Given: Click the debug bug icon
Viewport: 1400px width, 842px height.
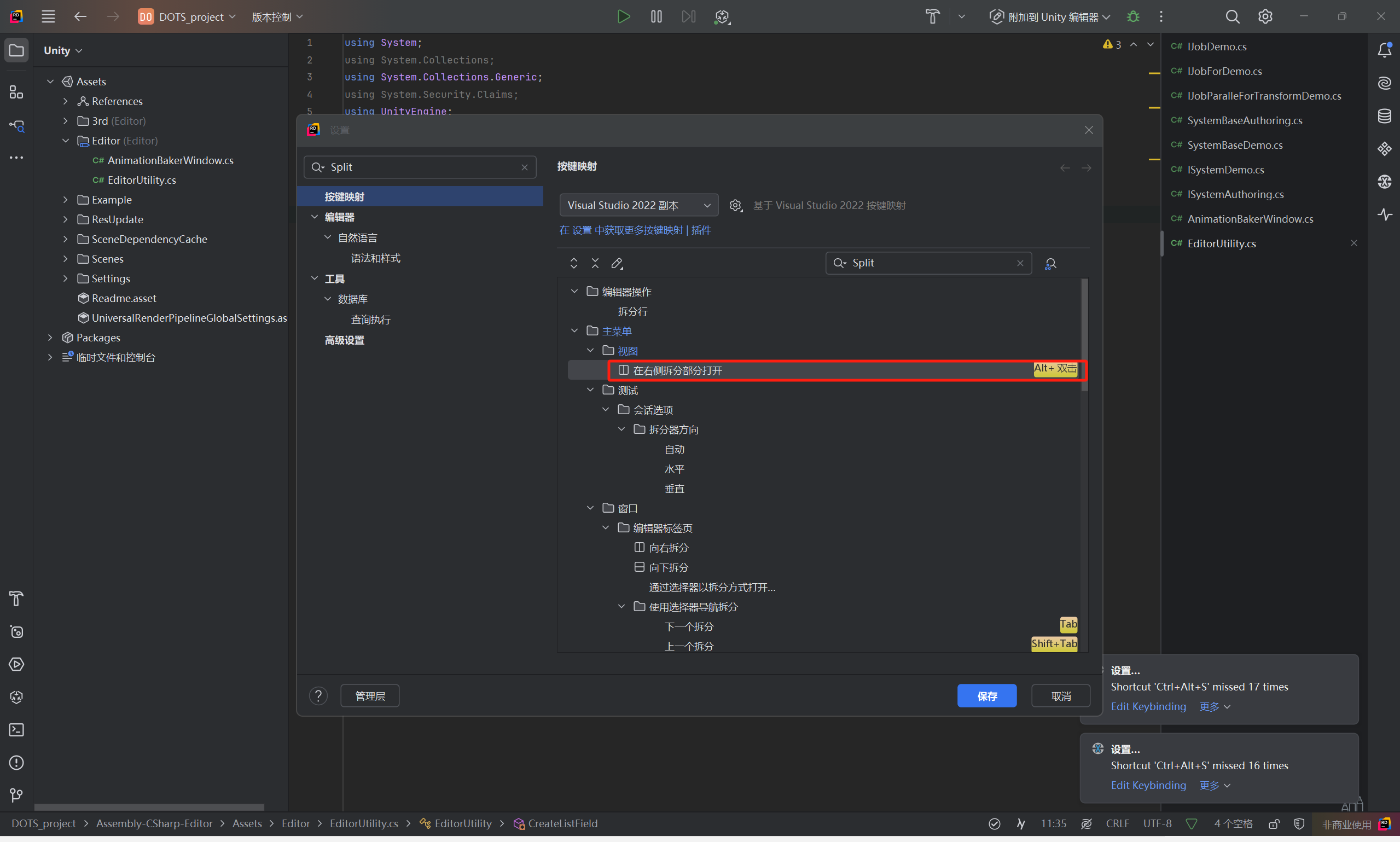Looking at the screenshot, I should 1133,16.
